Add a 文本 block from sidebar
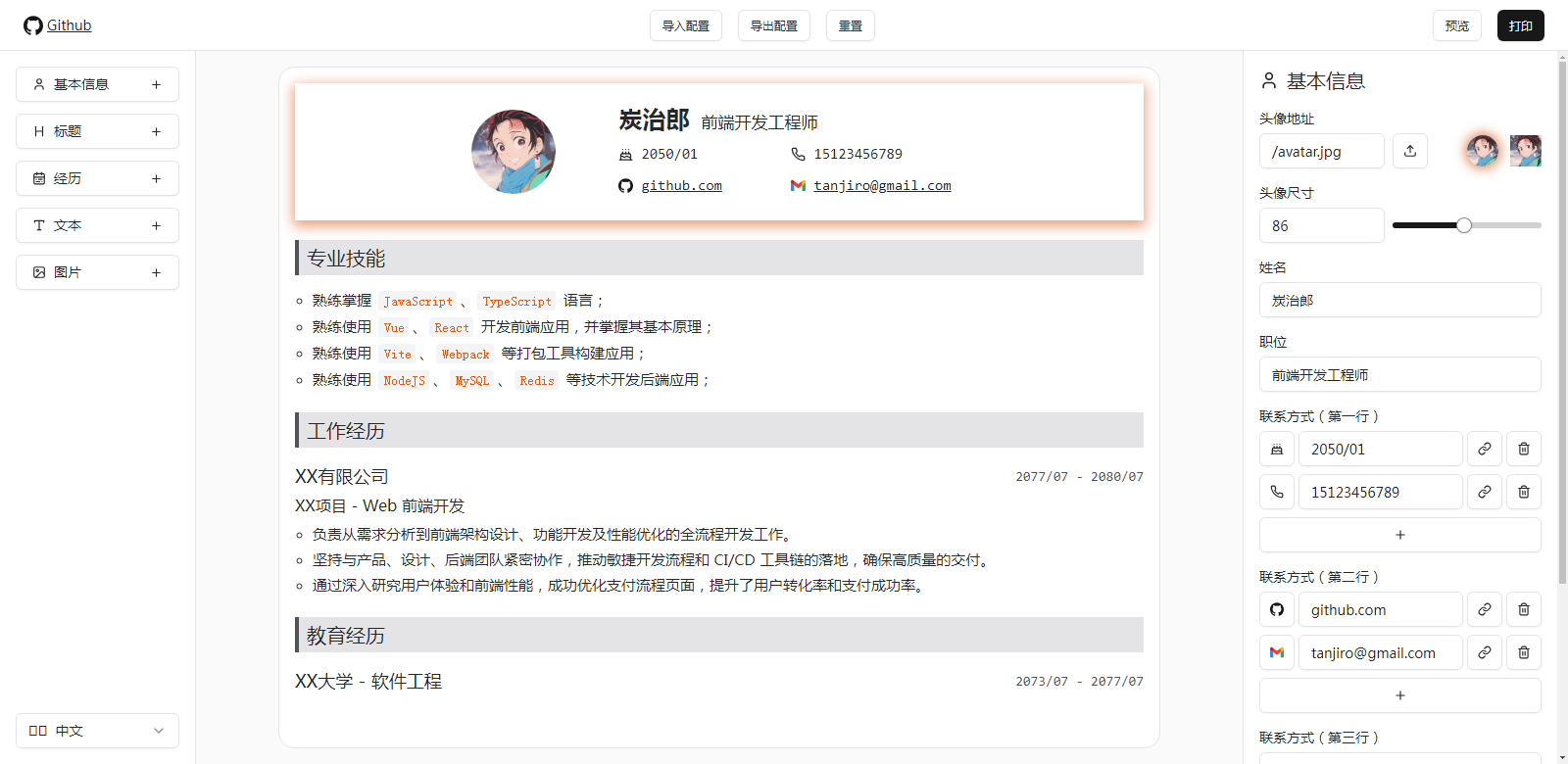1568x764 pixels. [x=97, y=225]
